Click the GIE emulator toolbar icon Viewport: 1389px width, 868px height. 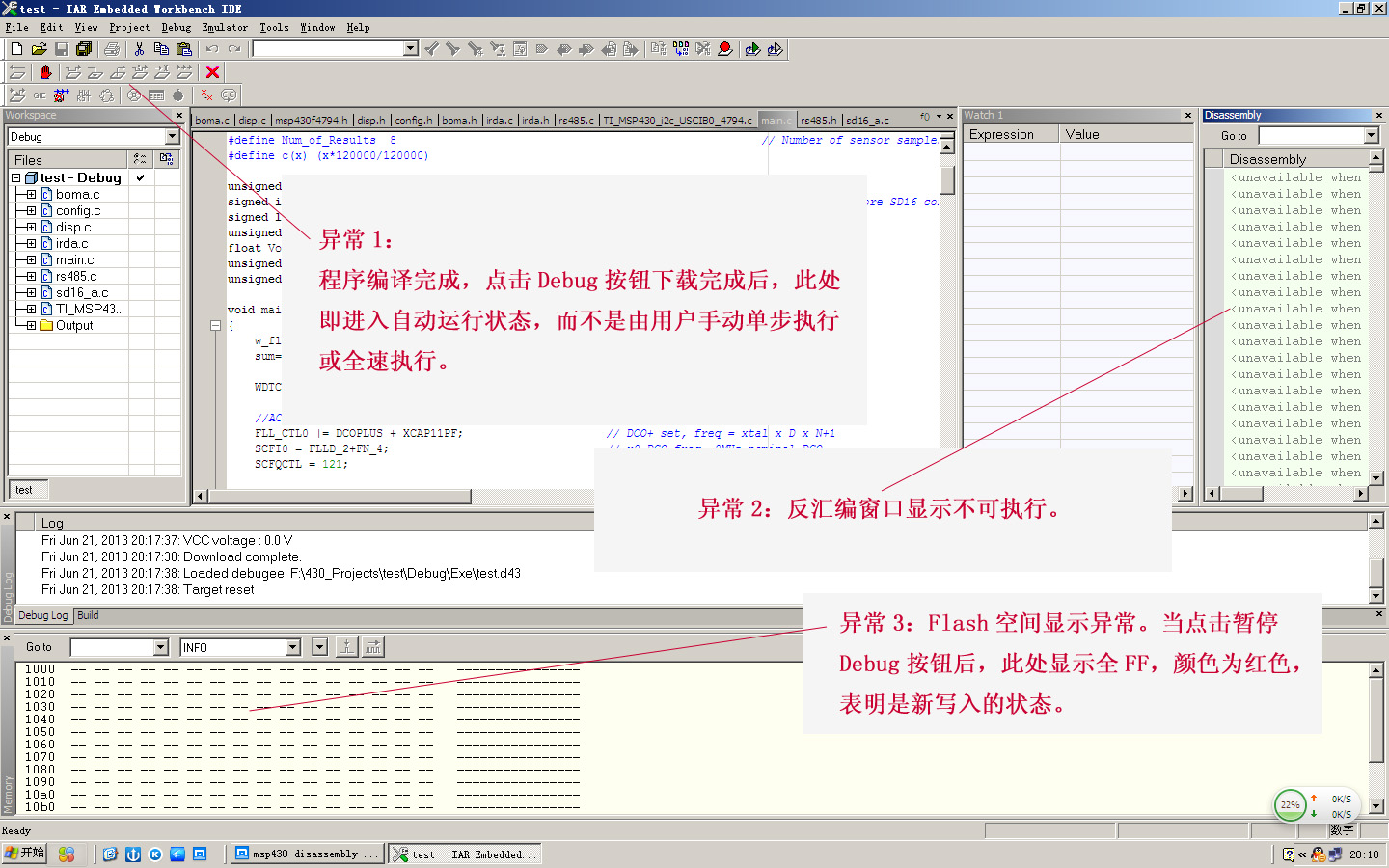tap(40, 95)
